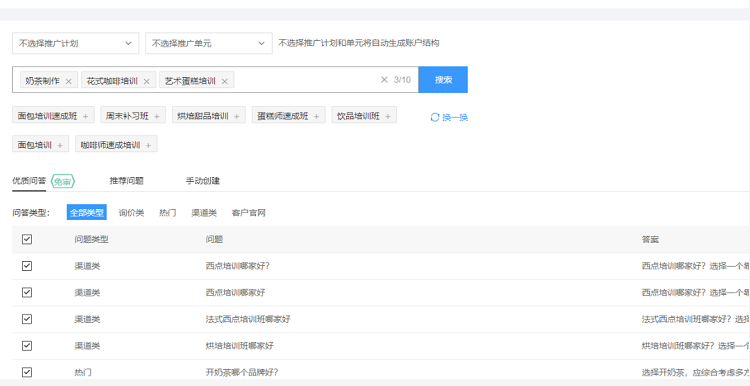750x386 pixels.
Task: Open the 不选择推广单元 dropdown
Action: tap(209, 43)
